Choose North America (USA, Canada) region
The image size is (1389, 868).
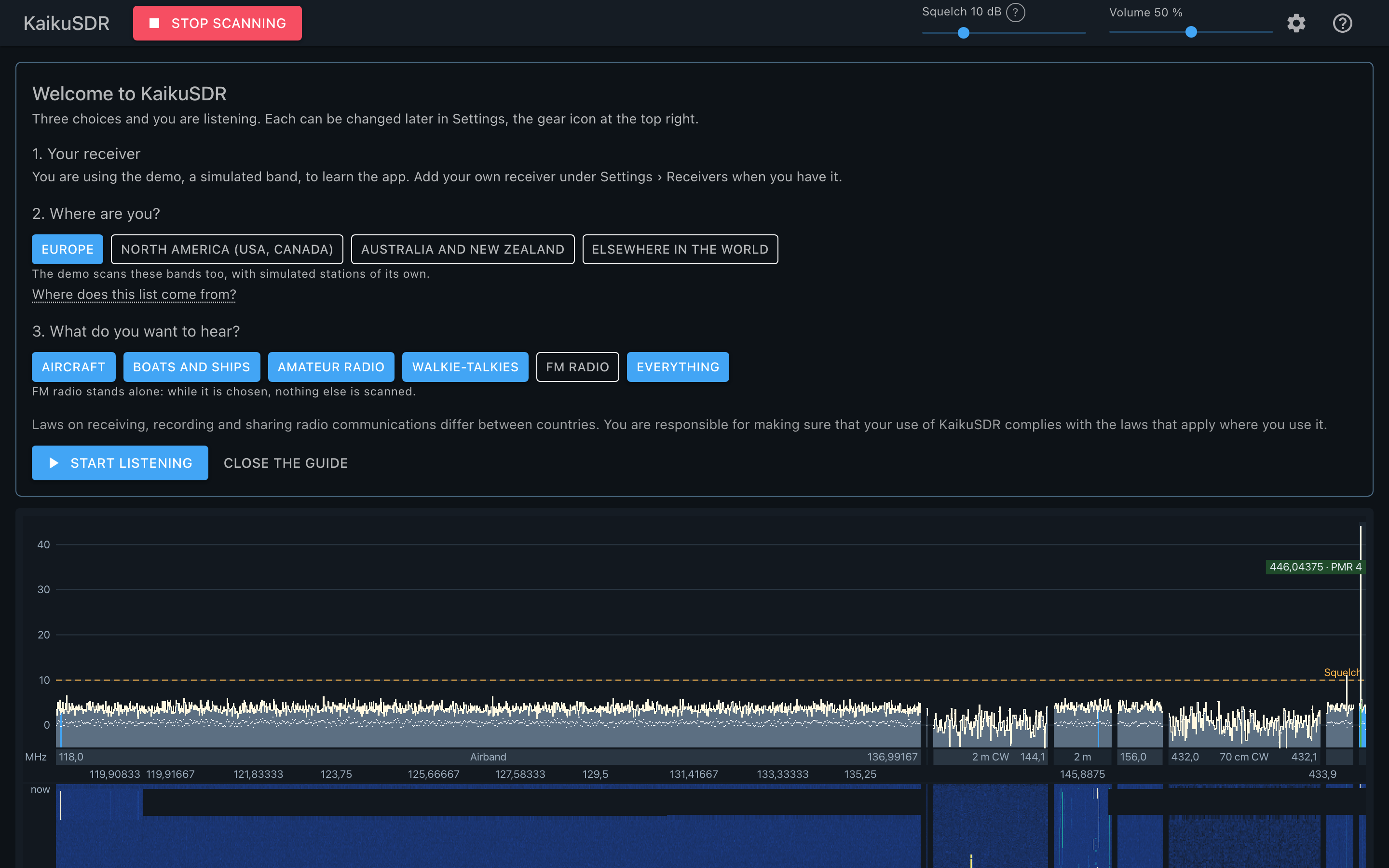click(227, 249)
